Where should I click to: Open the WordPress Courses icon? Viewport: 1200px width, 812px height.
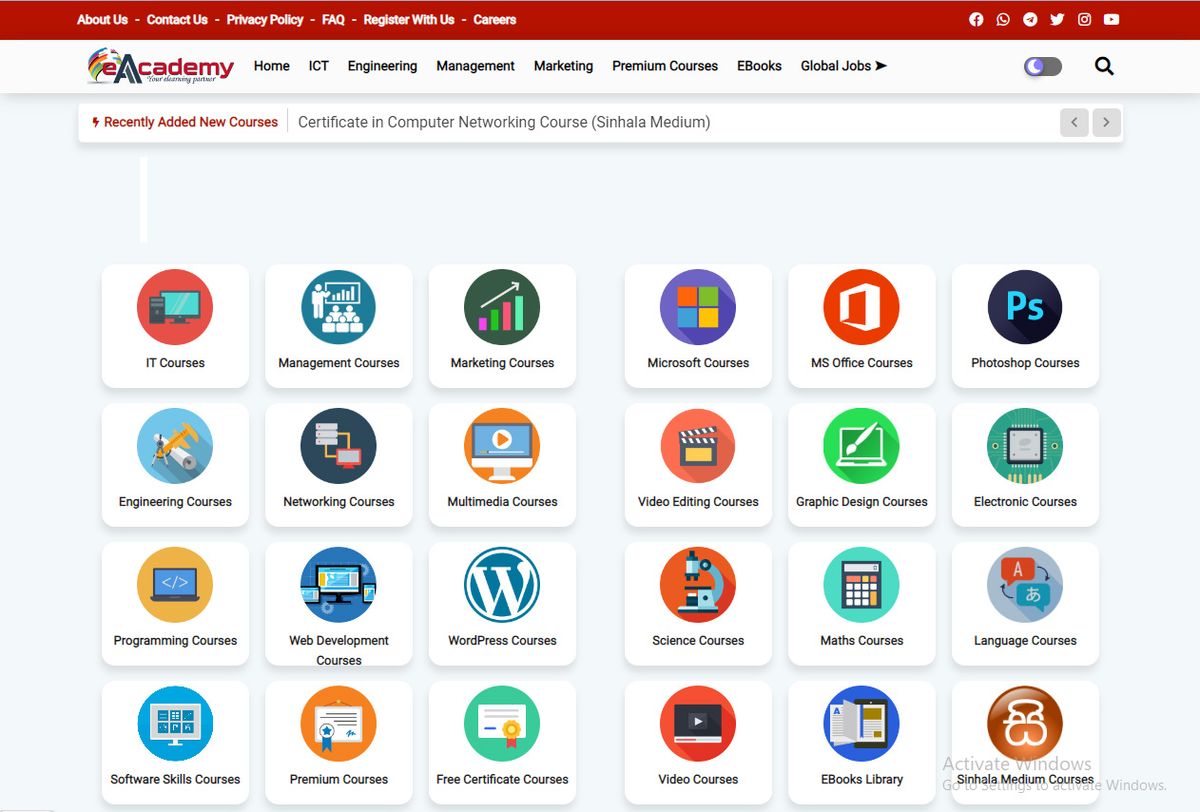502,585
